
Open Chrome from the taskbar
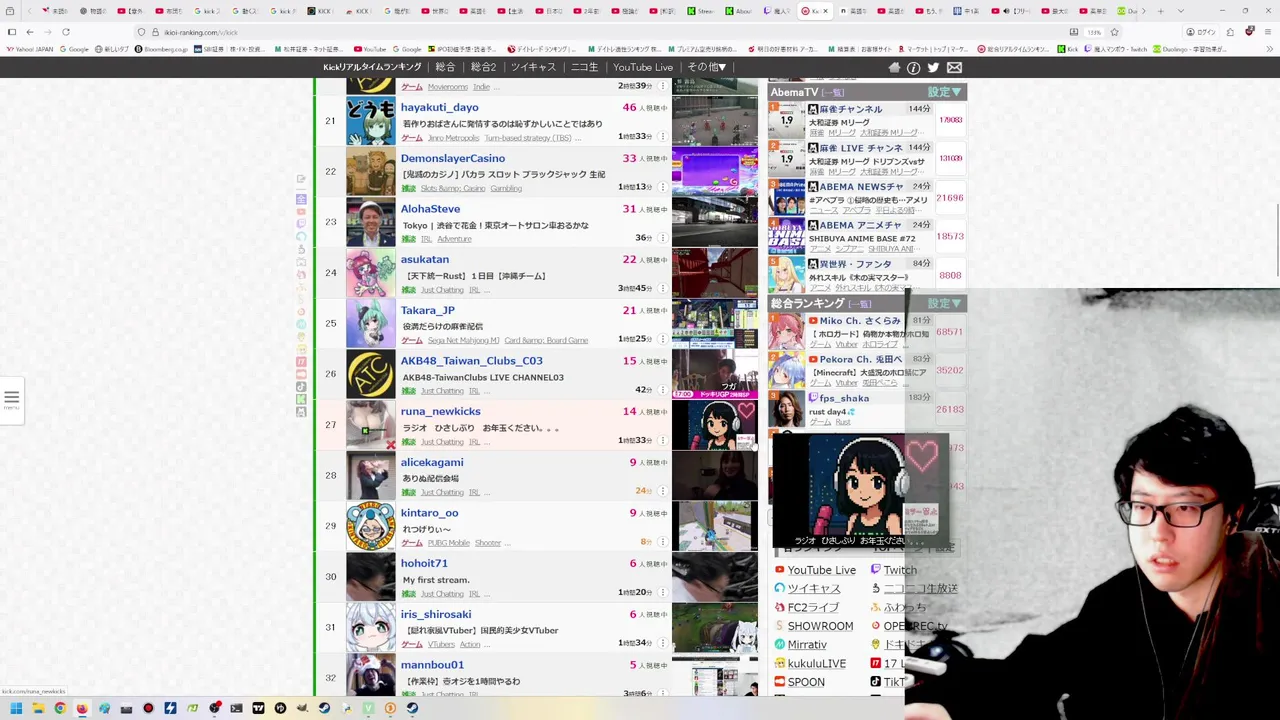click(x=60, y=708)
